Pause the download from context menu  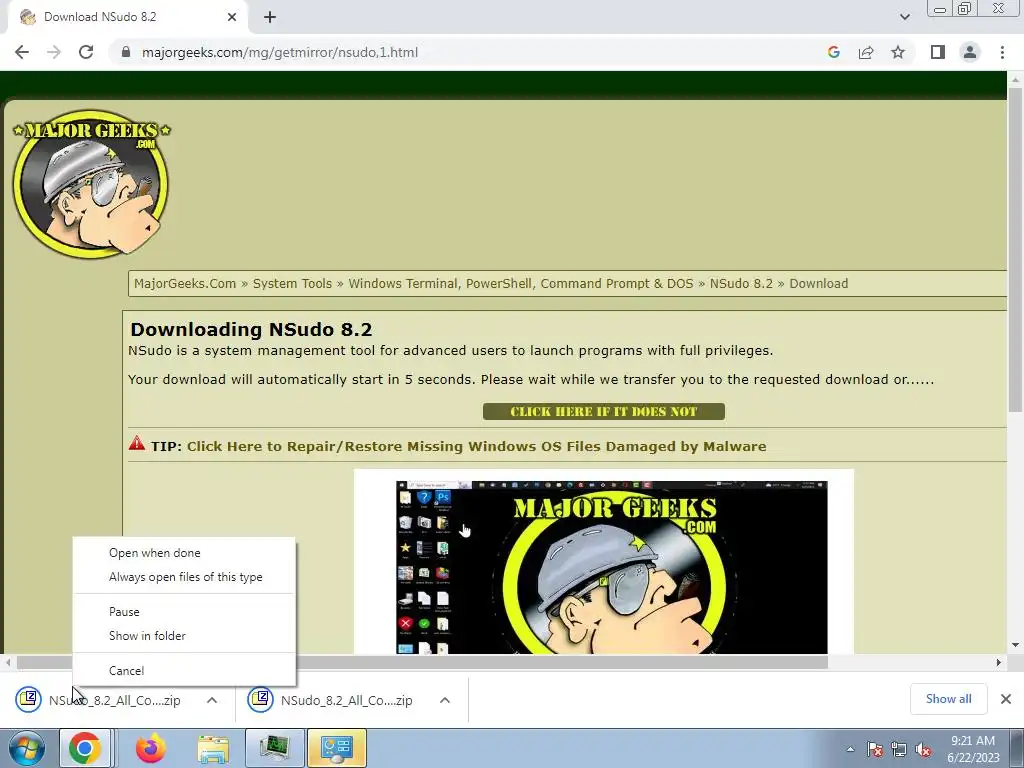point(124,612)
